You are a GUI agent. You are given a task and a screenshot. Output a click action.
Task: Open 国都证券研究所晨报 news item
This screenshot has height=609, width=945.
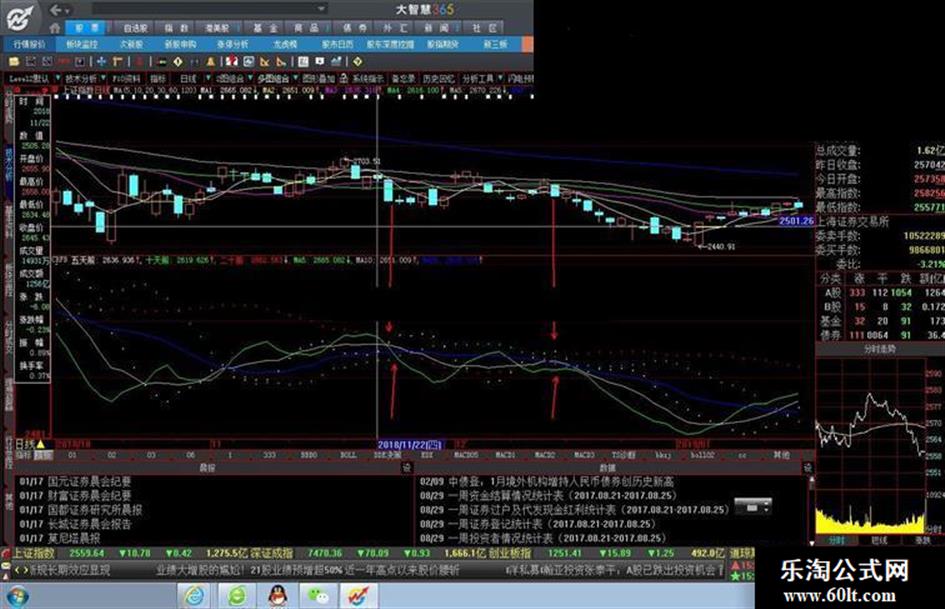[80, 510]
